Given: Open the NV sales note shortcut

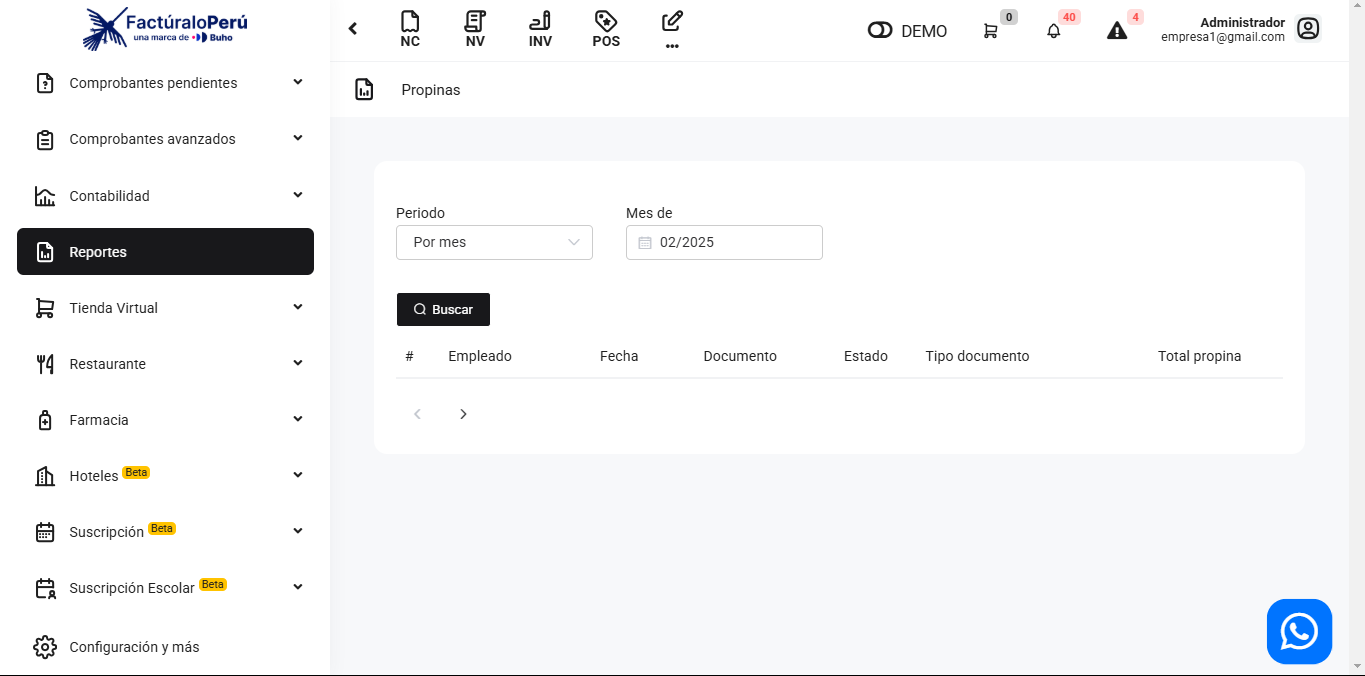Looking at the screenshot, I should coord(475,29).
